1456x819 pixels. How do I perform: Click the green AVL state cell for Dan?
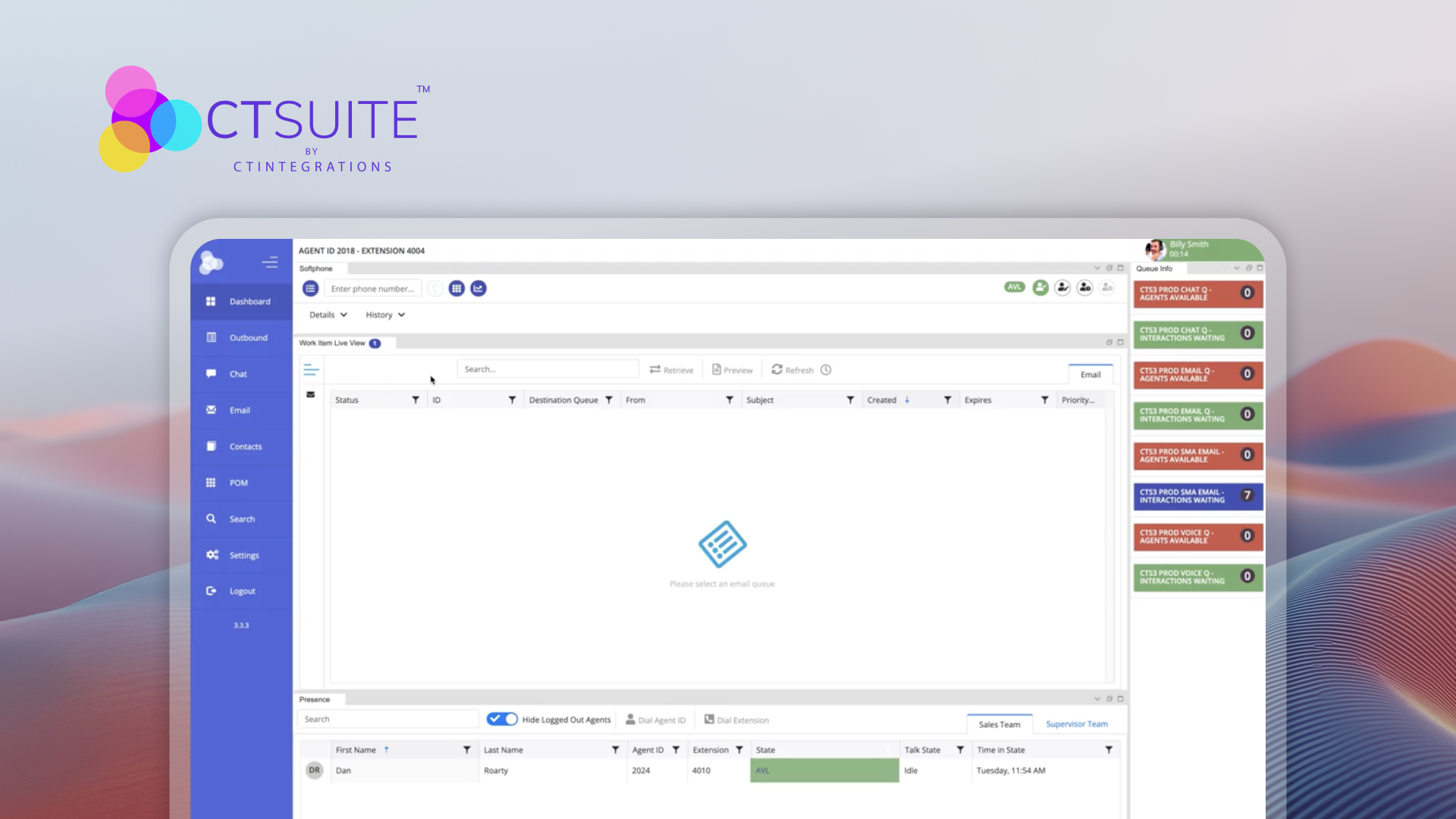pyautogui.click(x=824, y=770)
